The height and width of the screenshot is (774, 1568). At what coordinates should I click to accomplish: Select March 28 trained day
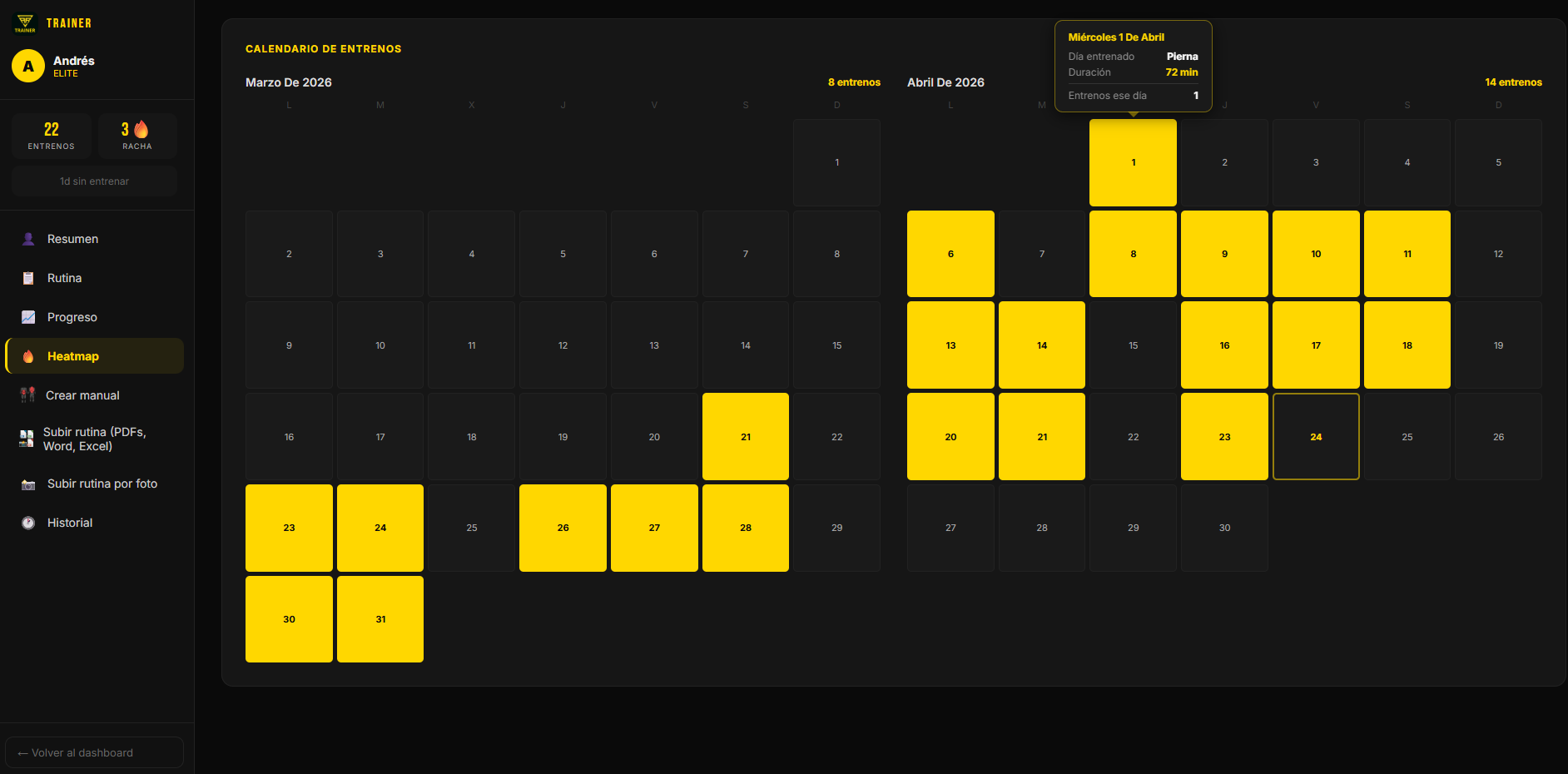(746, 528)
